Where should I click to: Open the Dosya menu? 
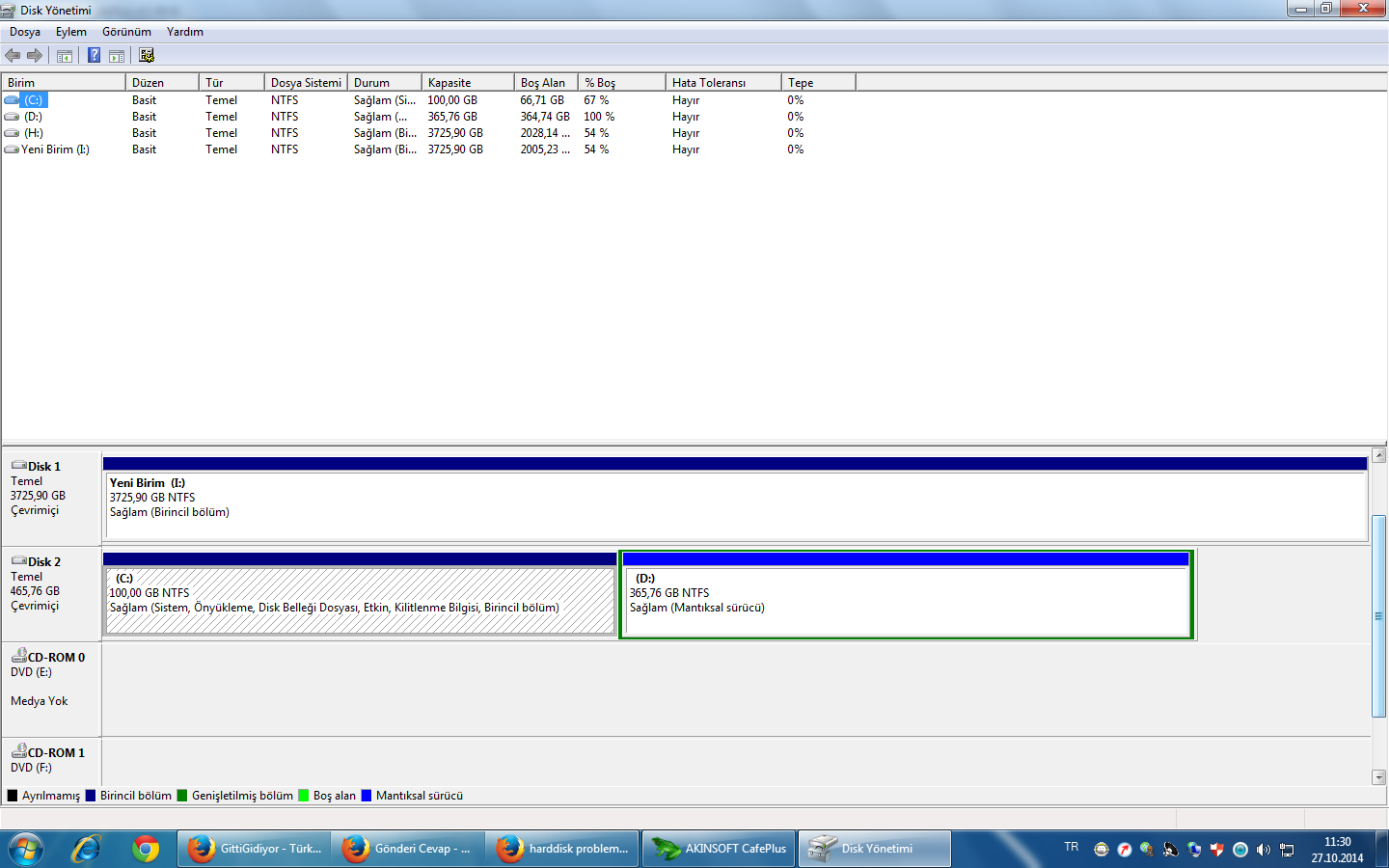click(25, 32)
